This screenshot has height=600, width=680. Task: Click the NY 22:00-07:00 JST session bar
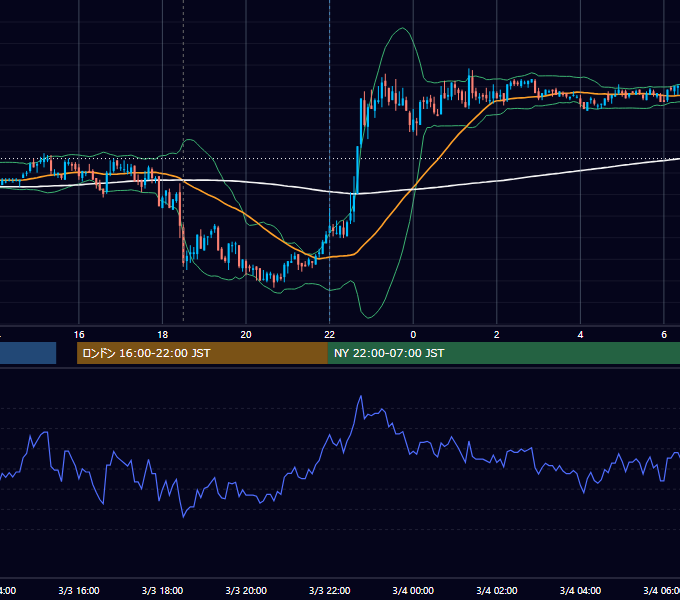503,353
